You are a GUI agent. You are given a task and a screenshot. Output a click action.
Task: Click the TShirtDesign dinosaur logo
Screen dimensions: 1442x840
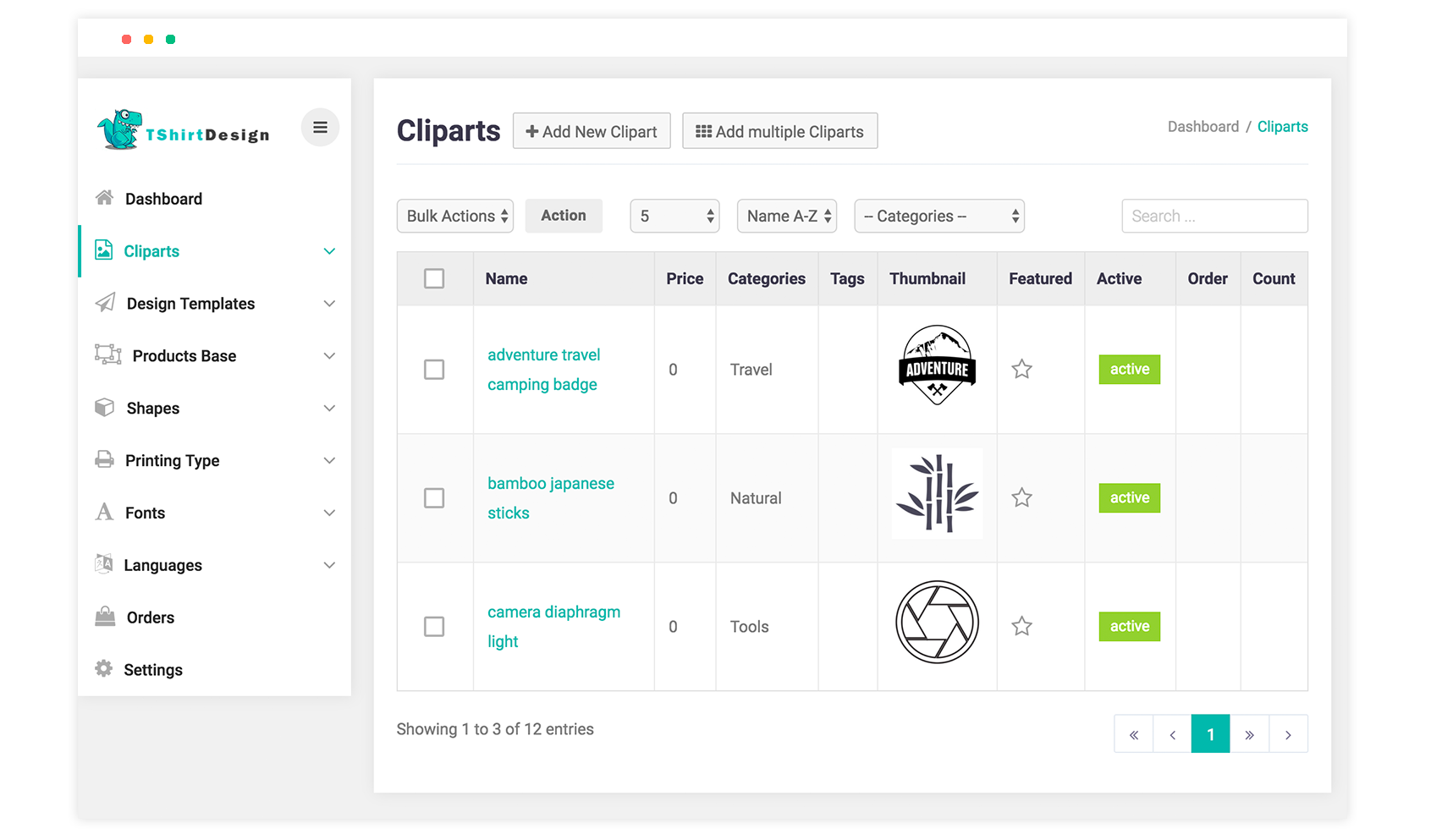pyautogui.click(x=119, y=129)
